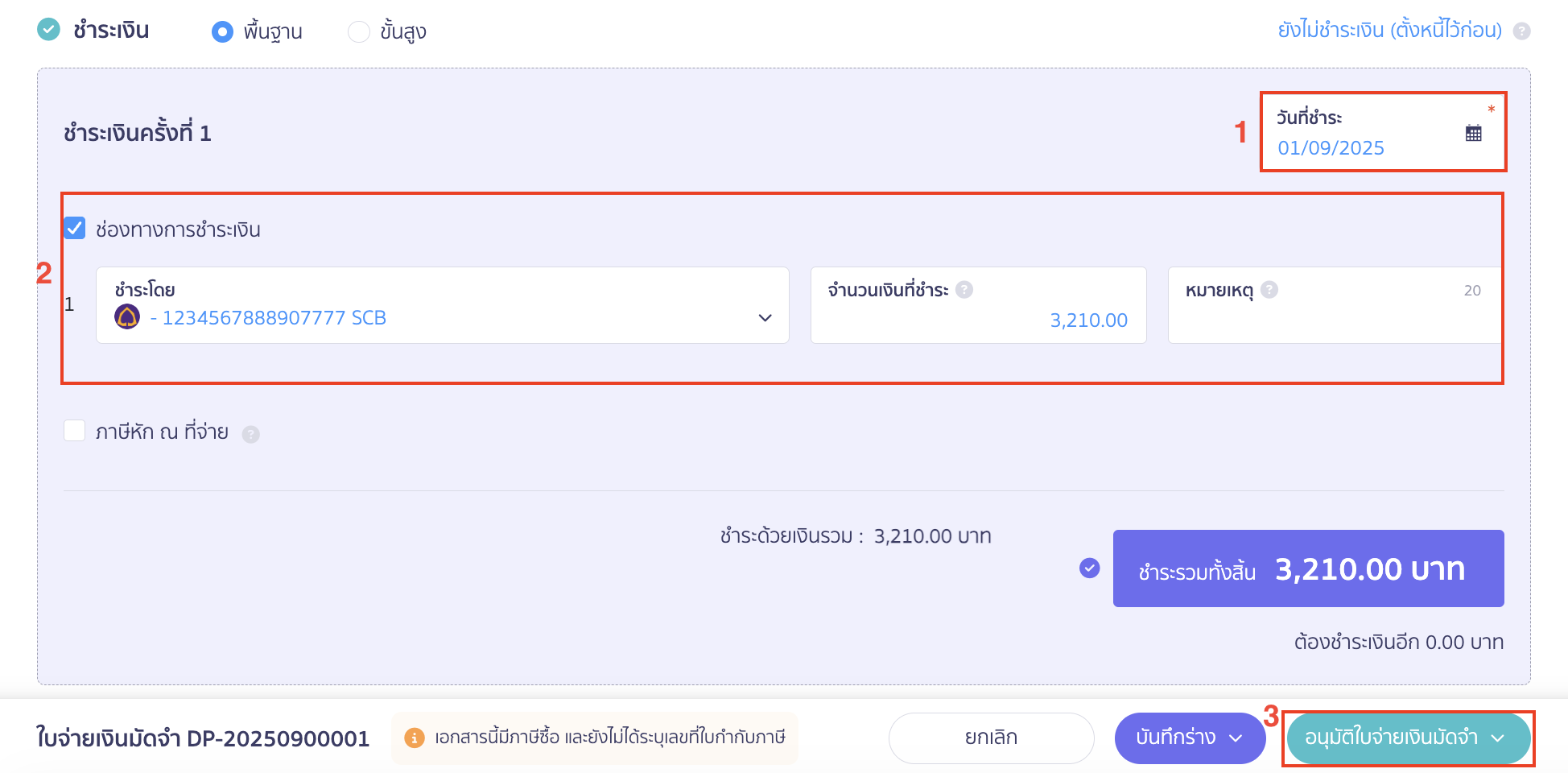Screen dimensions: 1568x773
Task: Click the info icon in the tax notice banner
Action: 415,737
